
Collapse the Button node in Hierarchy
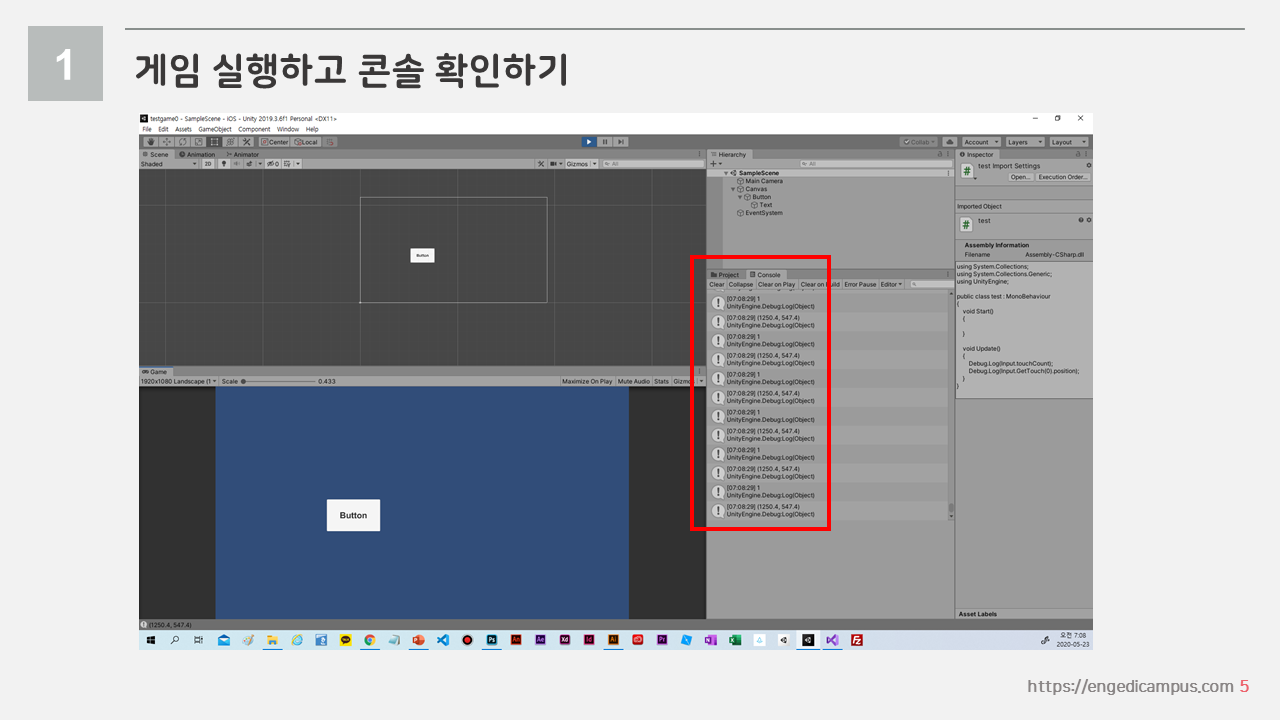(740, 197)
